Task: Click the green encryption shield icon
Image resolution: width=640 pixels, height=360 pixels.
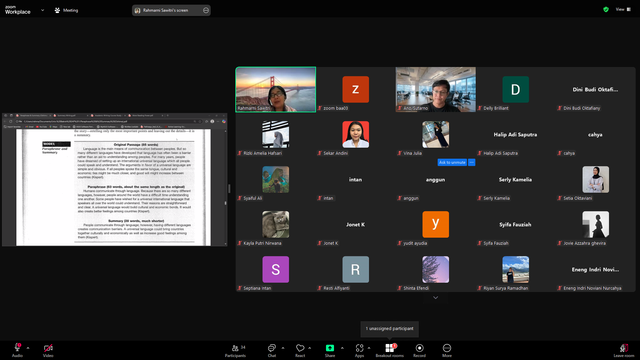Action: pyautogui.click(x=606, y=9)
